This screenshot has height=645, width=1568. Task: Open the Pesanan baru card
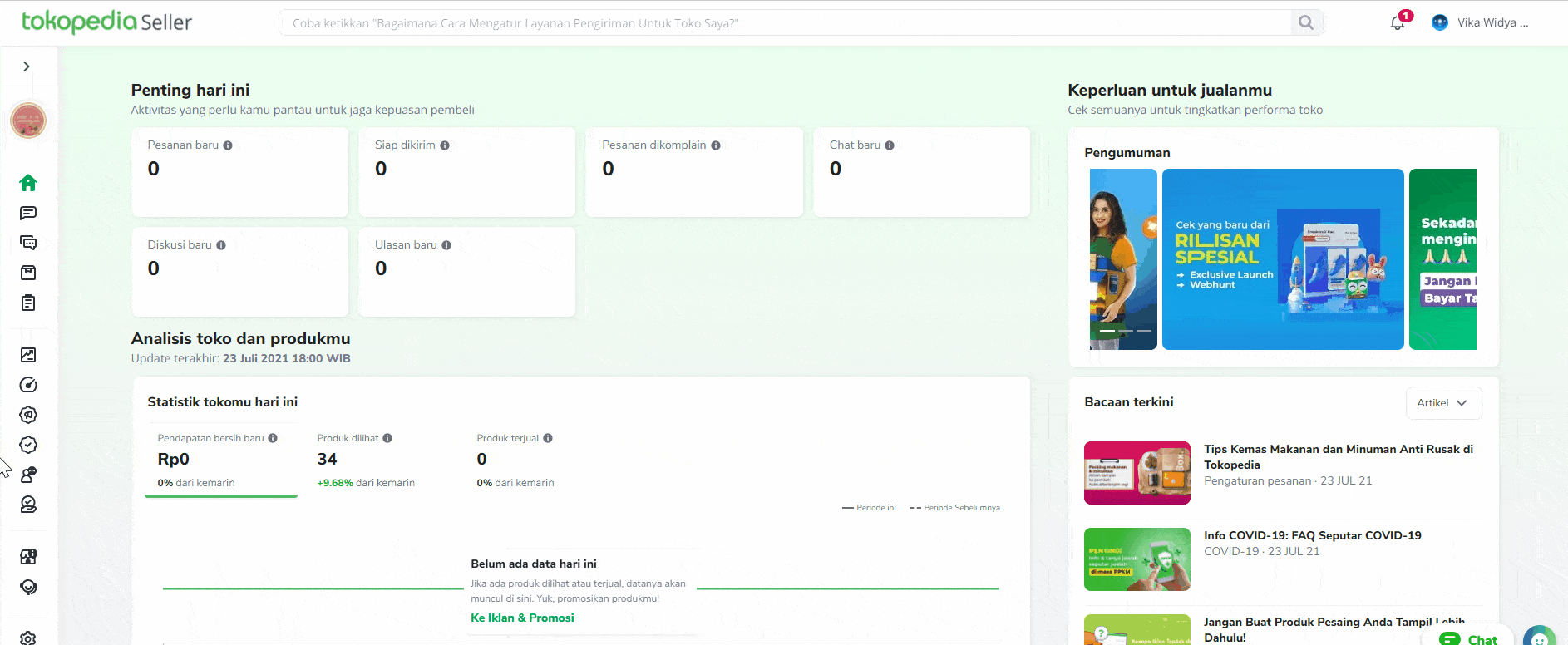click(239, 172)
